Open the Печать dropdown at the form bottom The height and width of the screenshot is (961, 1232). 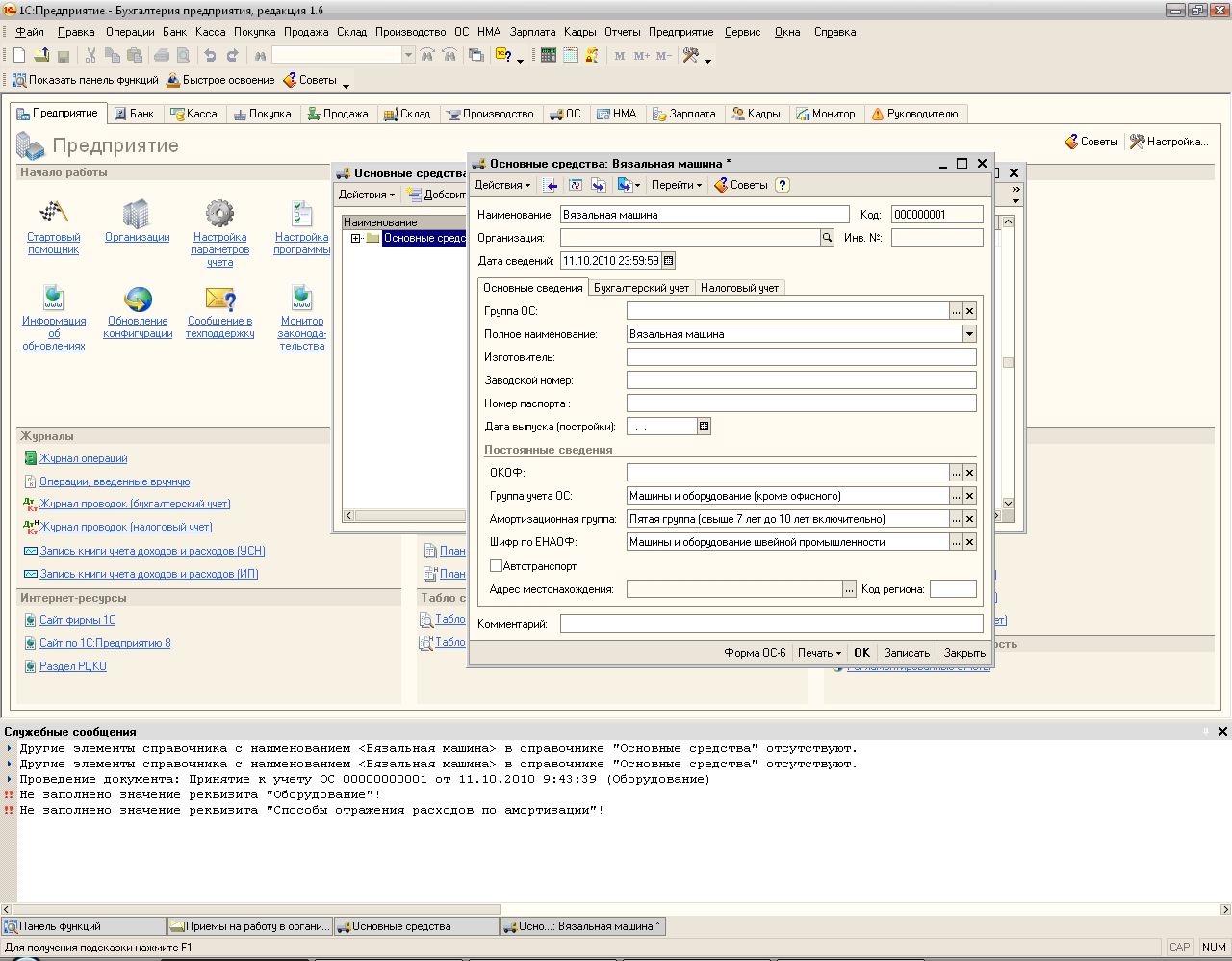click(x=819, y=653)
